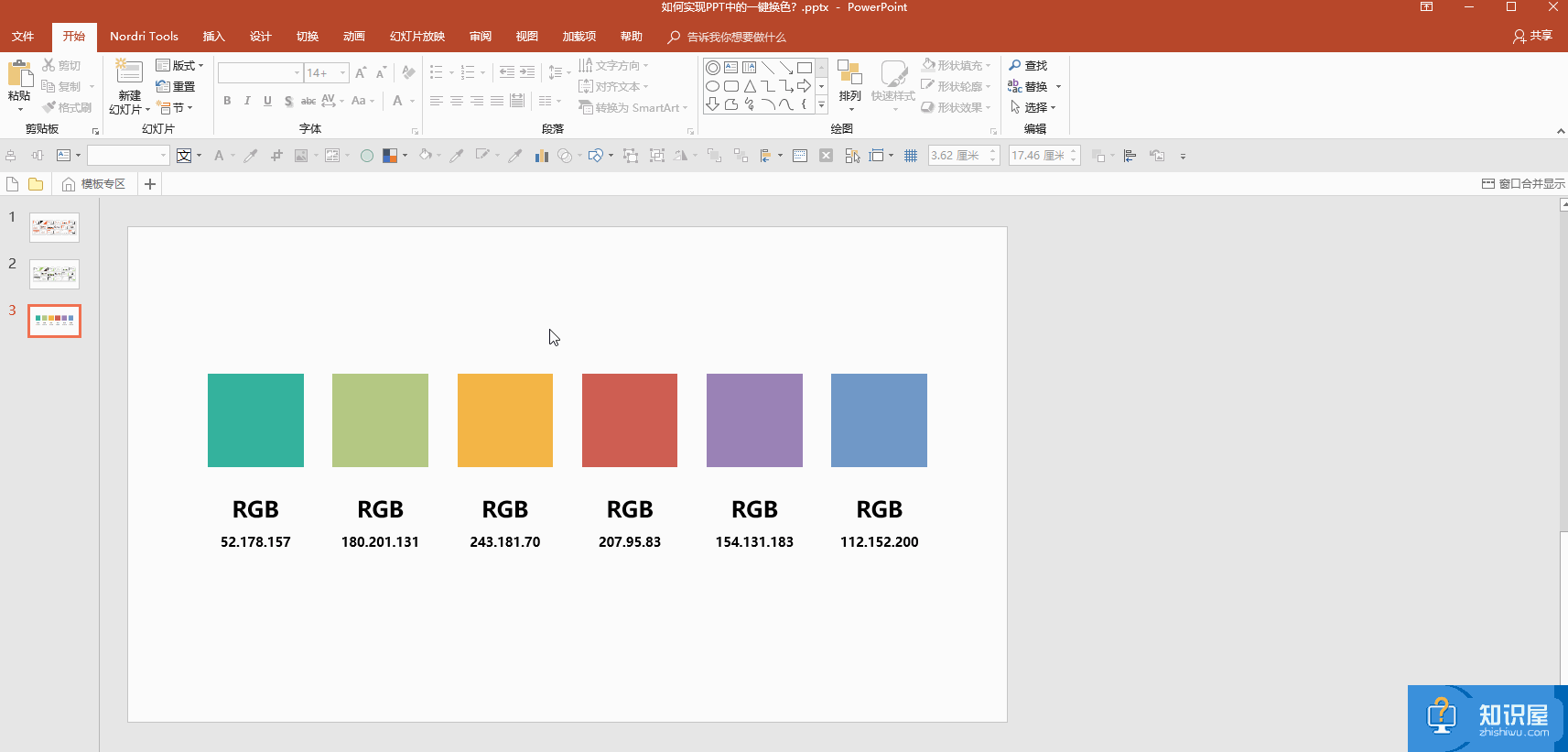The width and height of the screenshot is (1568, 752).
Task: Open the font name dropdown
Action: 297,72
